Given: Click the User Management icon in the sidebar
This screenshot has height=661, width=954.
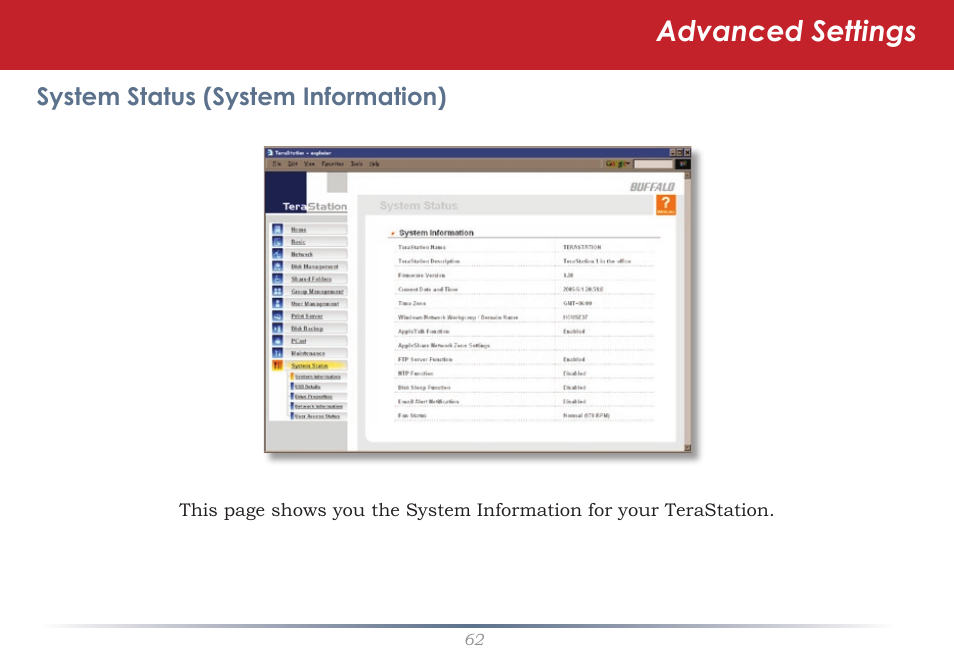Looking at the screenshot, I should click(277, 303).
